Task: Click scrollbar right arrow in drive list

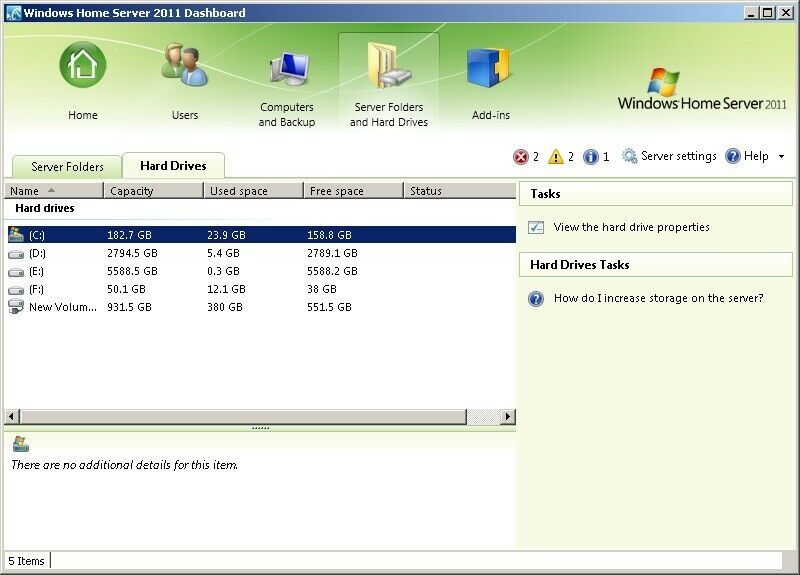Action: 508,416
